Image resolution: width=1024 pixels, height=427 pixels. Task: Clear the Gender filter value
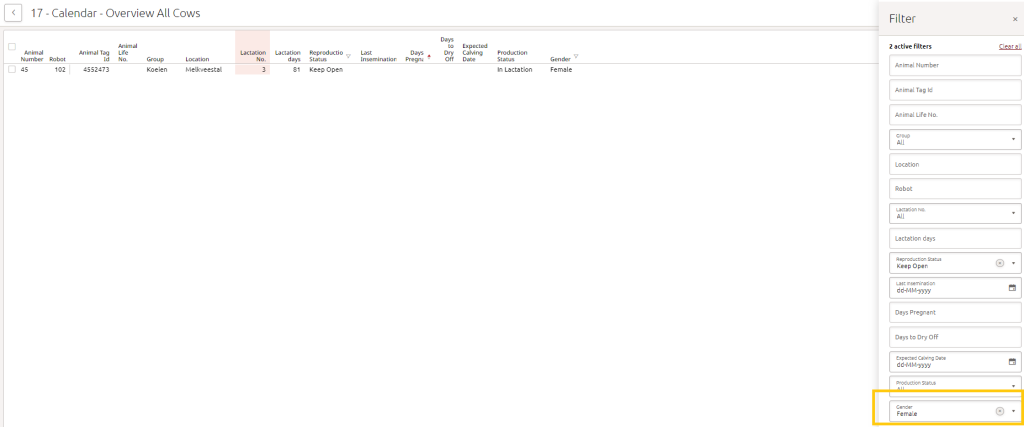(x=999, y=411)
